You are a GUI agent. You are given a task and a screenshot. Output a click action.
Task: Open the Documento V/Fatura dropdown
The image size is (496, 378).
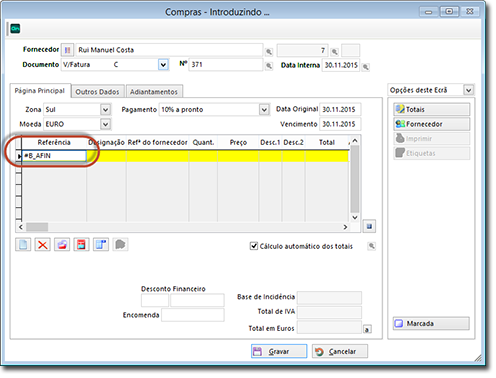(163, 65)
